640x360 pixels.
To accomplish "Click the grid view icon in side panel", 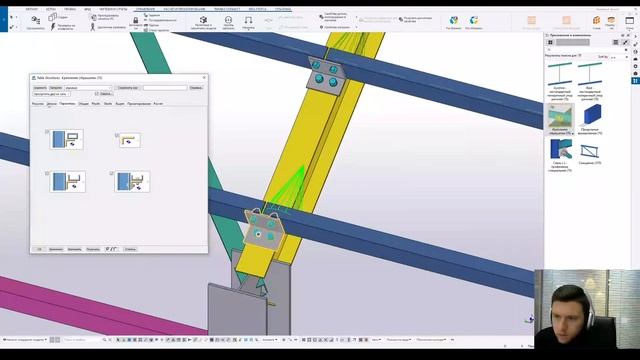I will coord(550,42).
